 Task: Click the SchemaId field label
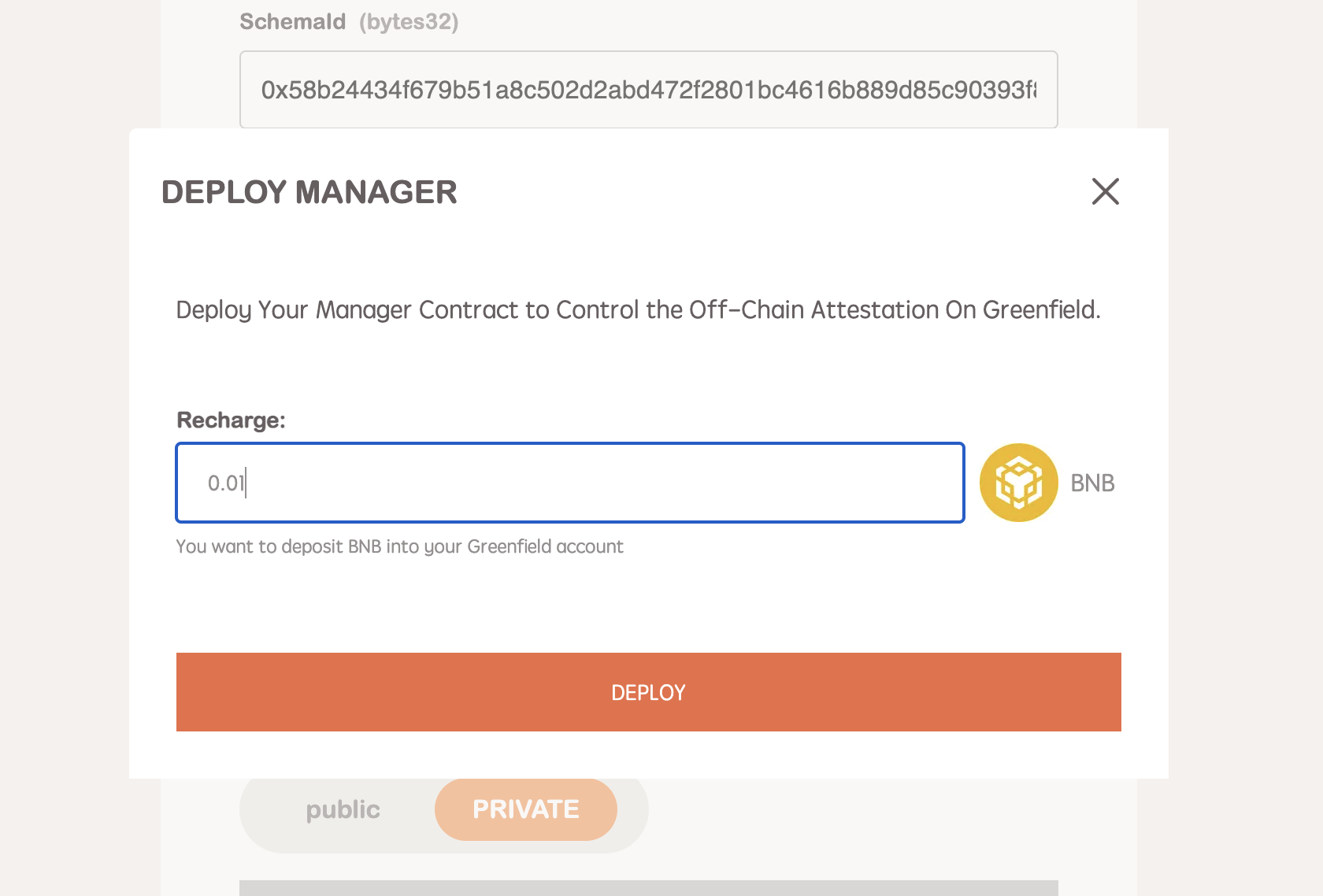coord(292,21)
